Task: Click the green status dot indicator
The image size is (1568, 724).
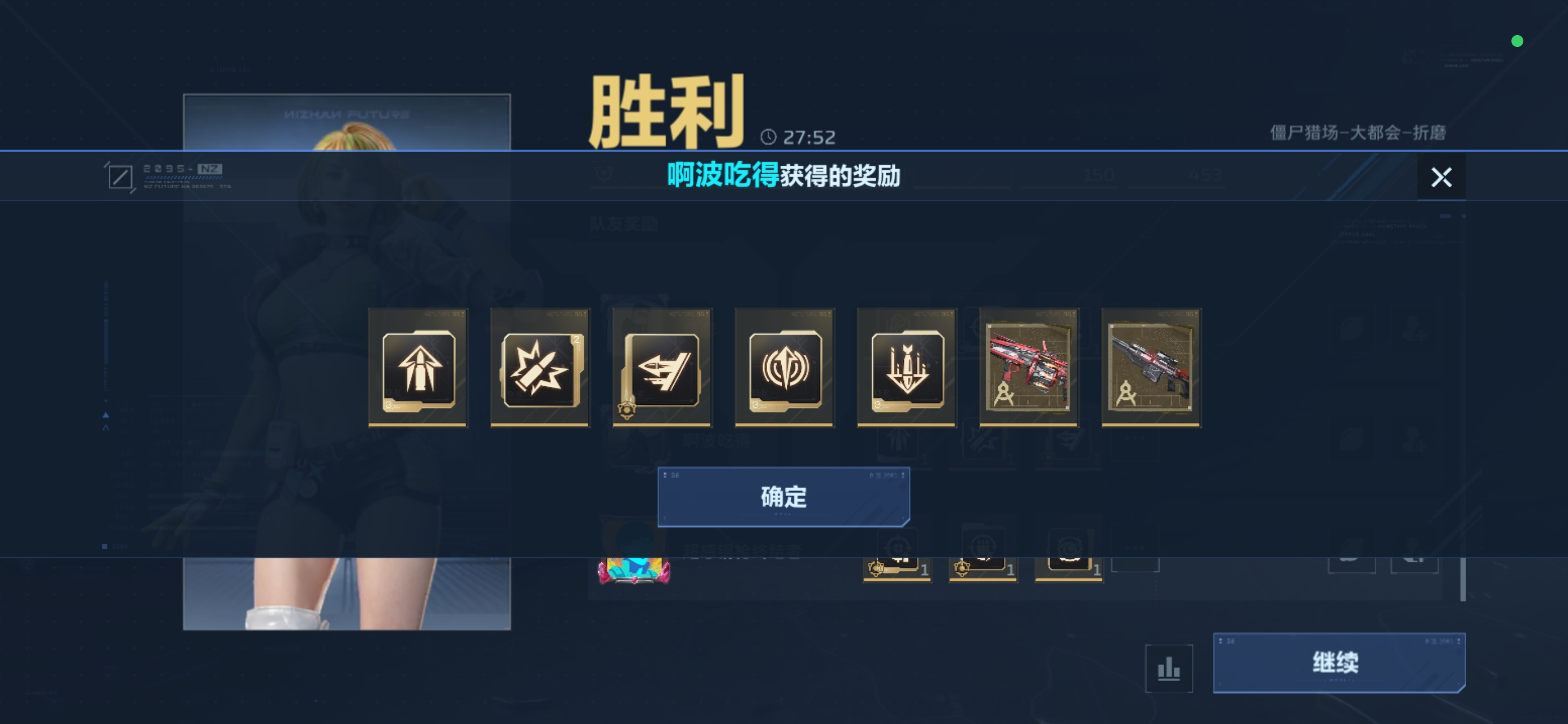Action: click(x=1517, y=41)
